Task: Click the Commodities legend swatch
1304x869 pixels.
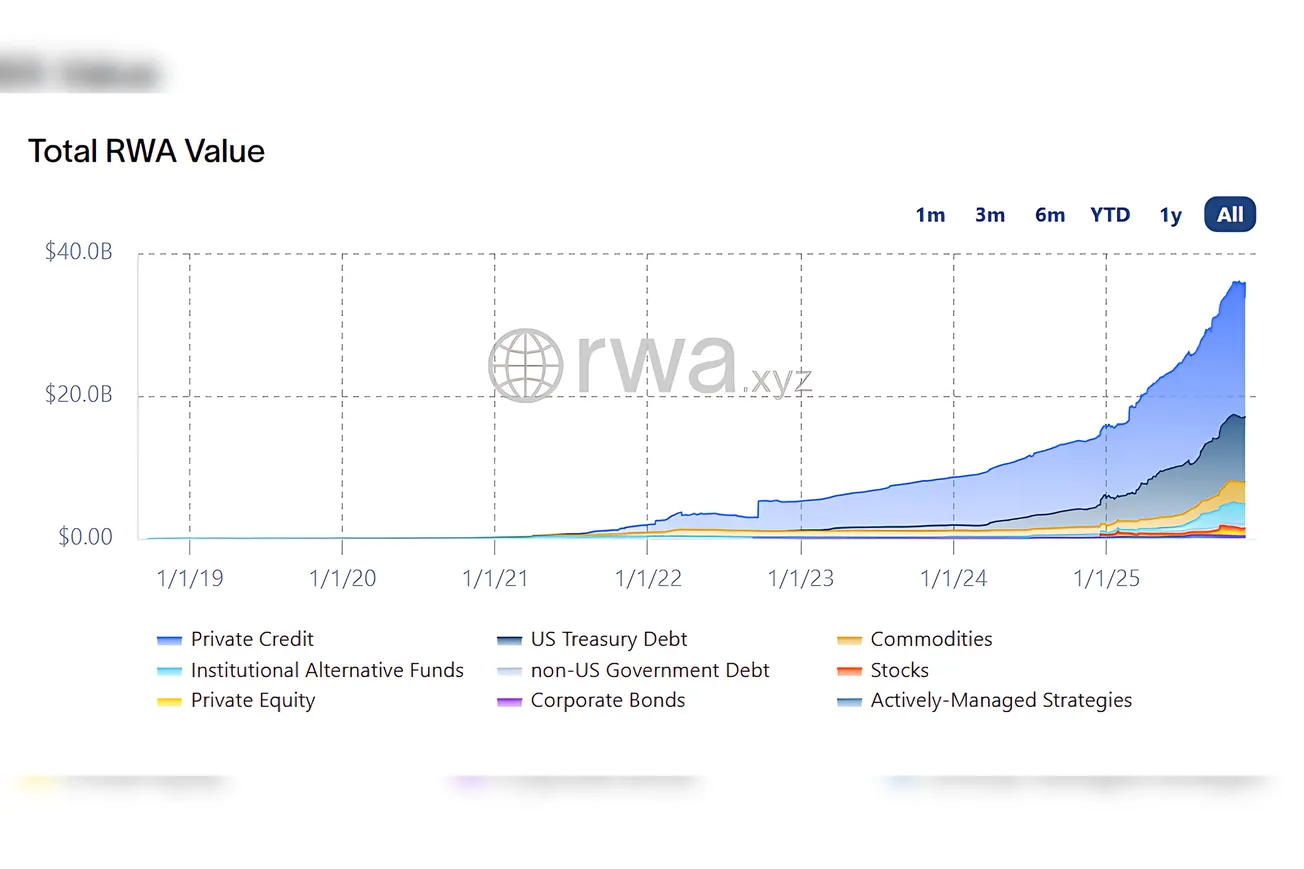Action: [849, 640]
